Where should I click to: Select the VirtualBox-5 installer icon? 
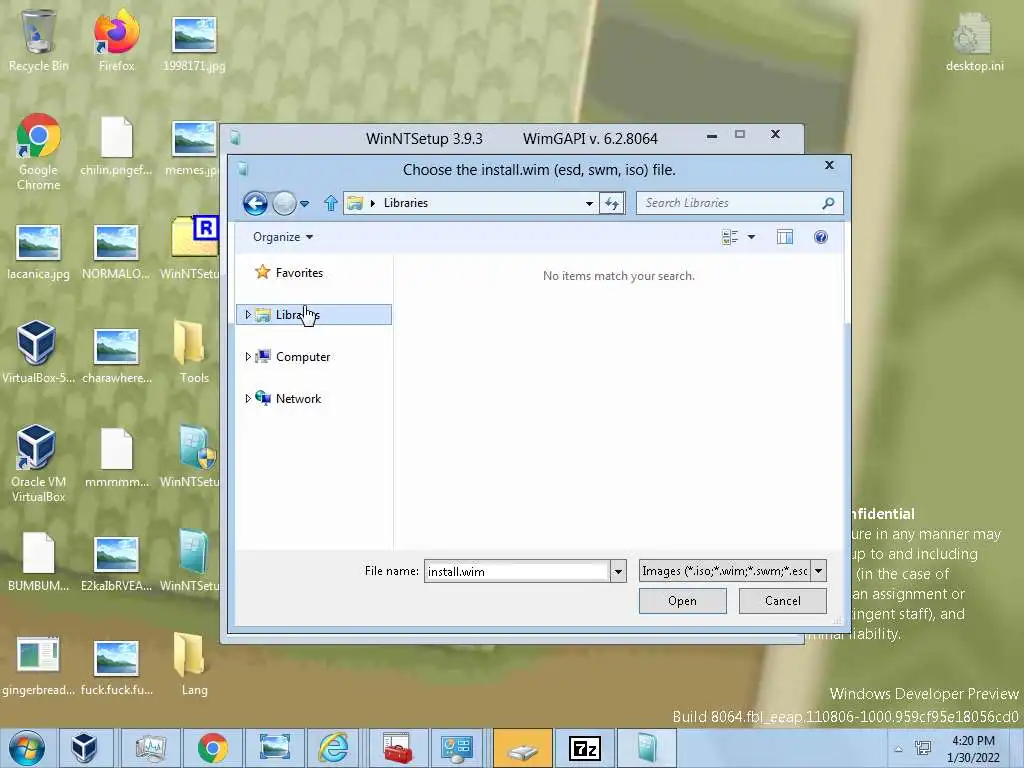38,352
